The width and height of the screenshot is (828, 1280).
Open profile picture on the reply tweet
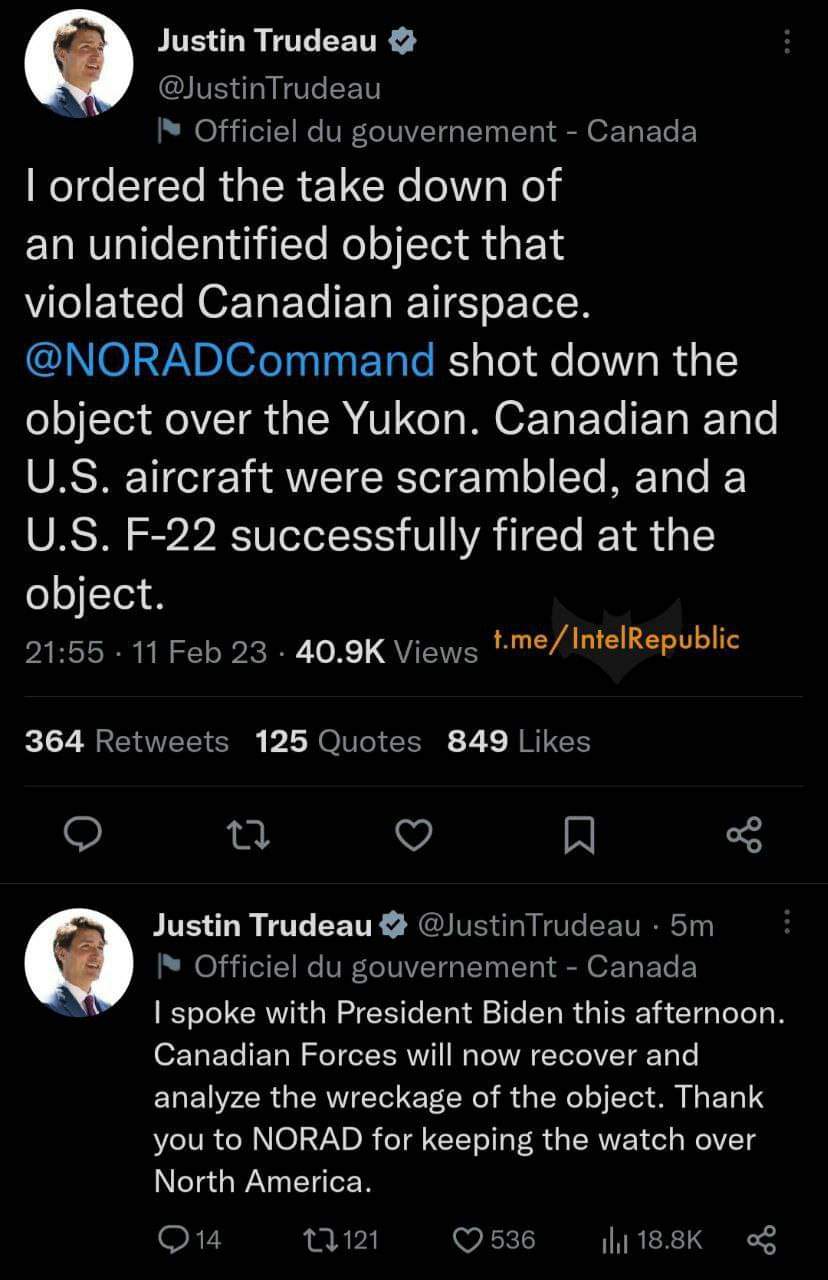point(79,962)
